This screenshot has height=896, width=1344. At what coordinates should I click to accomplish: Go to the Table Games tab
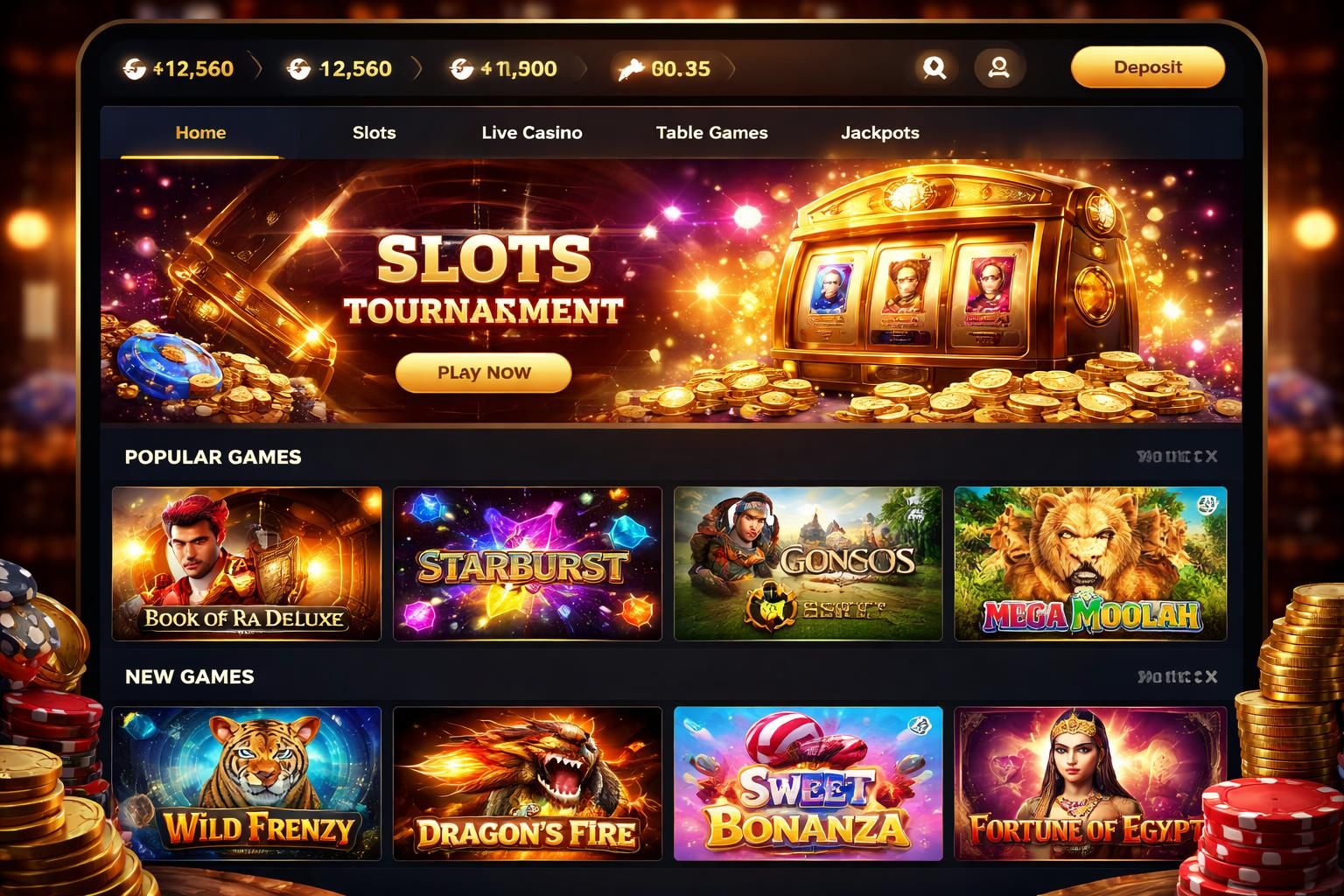pos(712,133)
